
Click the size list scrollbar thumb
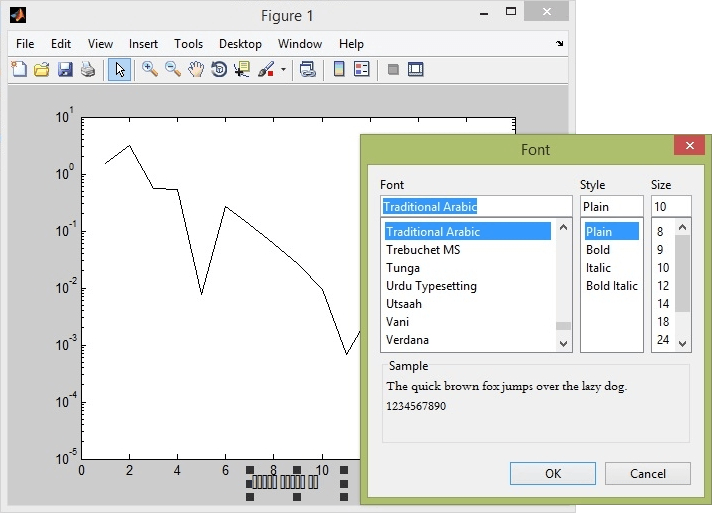pyautogui.click(x=682, y=274)
